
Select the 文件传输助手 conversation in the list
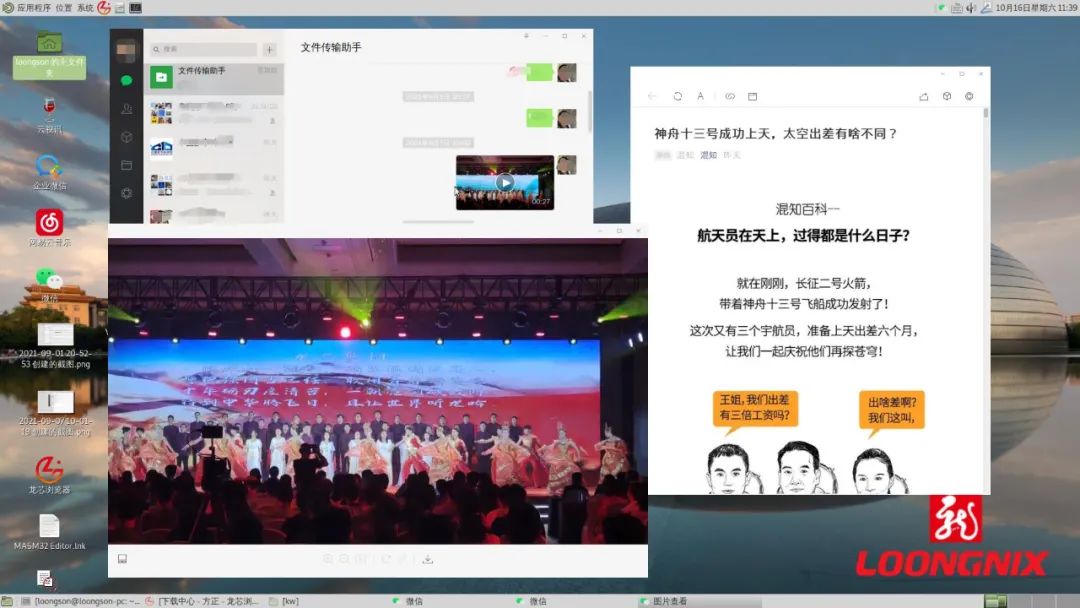tap(215, 77)
